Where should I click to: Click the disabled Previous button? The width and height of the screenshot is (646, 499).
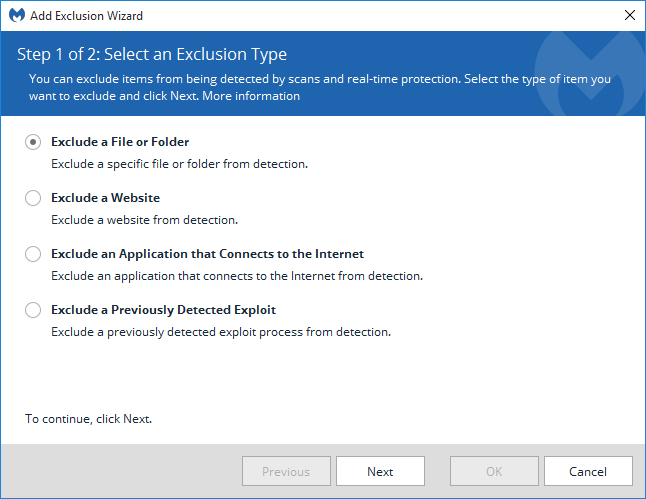pos(286,471)
